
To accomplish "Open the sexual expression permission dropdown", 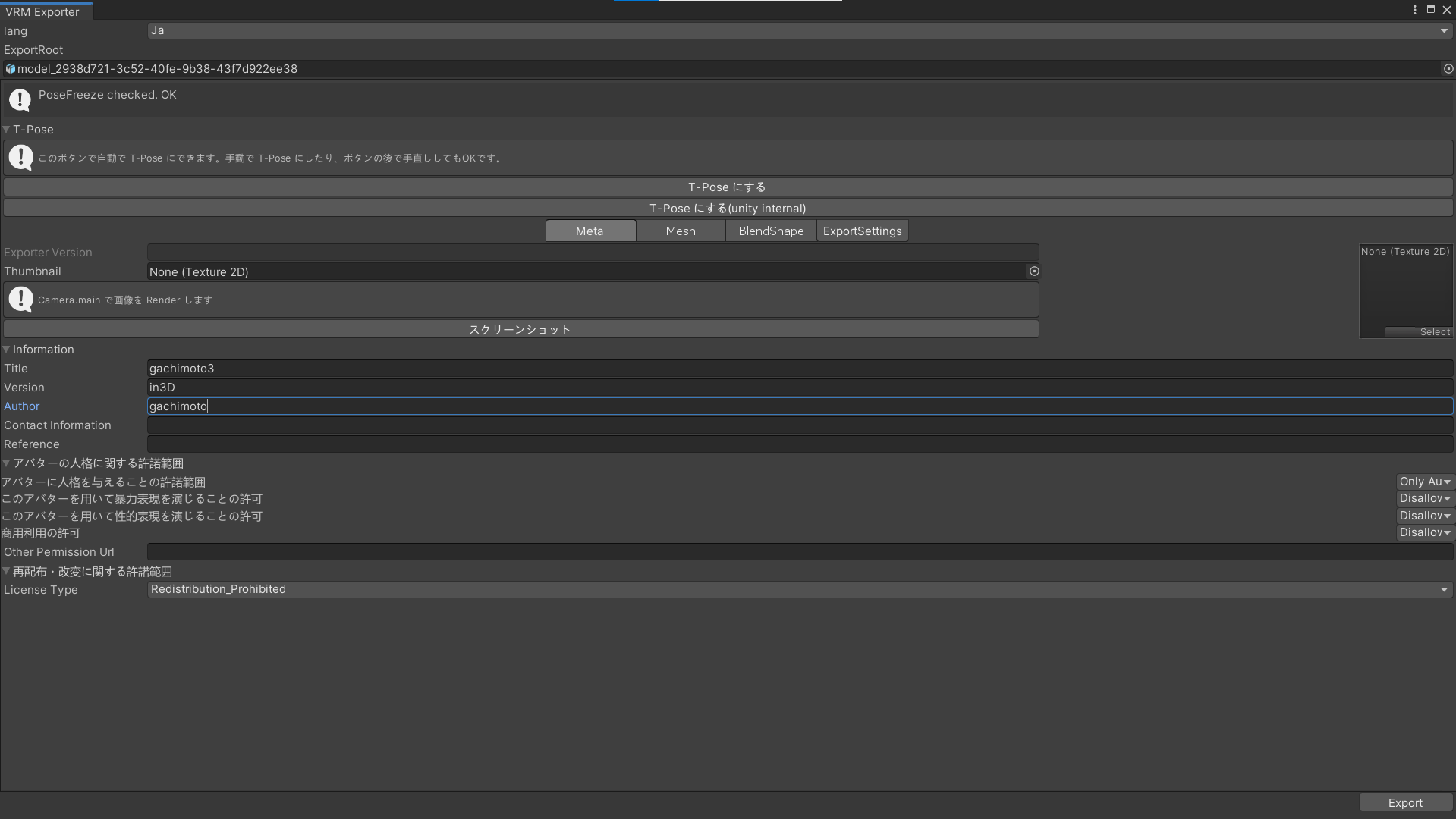I will tap(1425, 516).
